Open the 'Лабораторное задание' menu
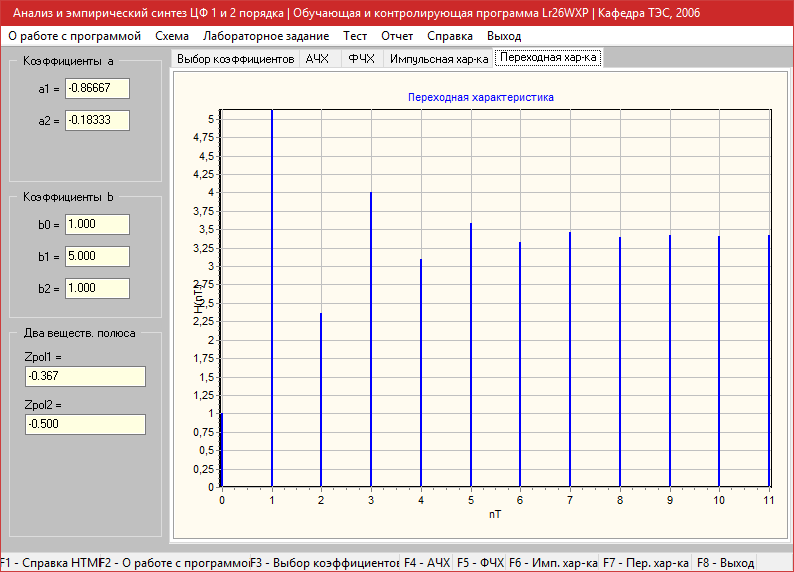This screenshot has height=572, width=794. point(266,36)
